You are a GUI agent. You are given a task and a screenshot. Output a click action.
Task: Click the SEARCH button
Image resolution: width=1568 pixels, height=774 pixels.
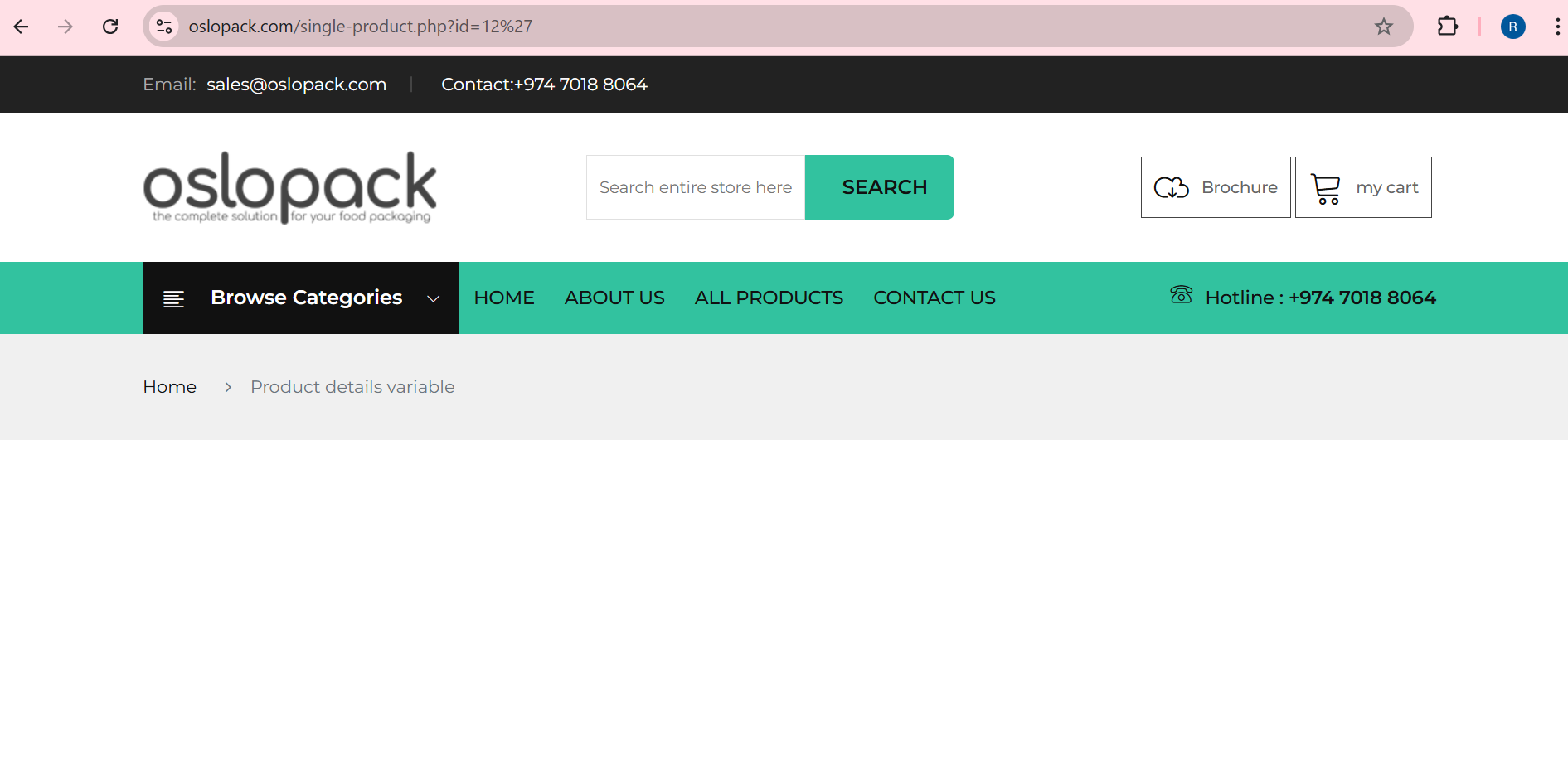(883, 187)
